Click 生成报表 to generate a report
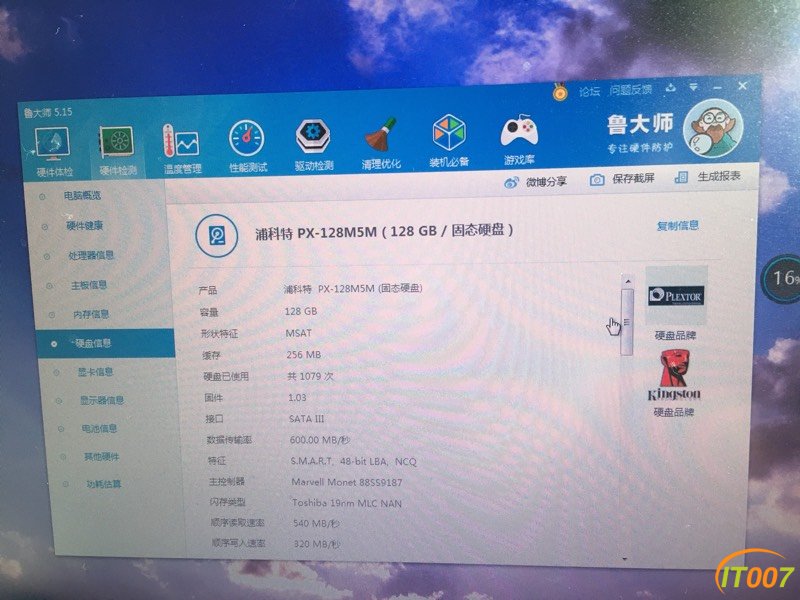Viewport: 800px width, 600px height. click(x=708, y=177)
